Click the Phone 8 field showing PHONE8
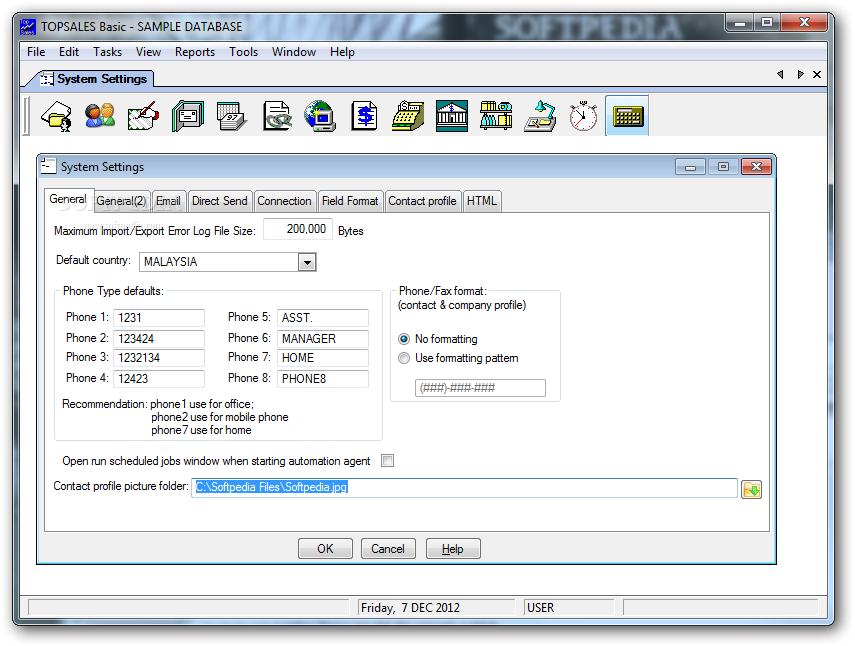 click(x=323, y=379)
